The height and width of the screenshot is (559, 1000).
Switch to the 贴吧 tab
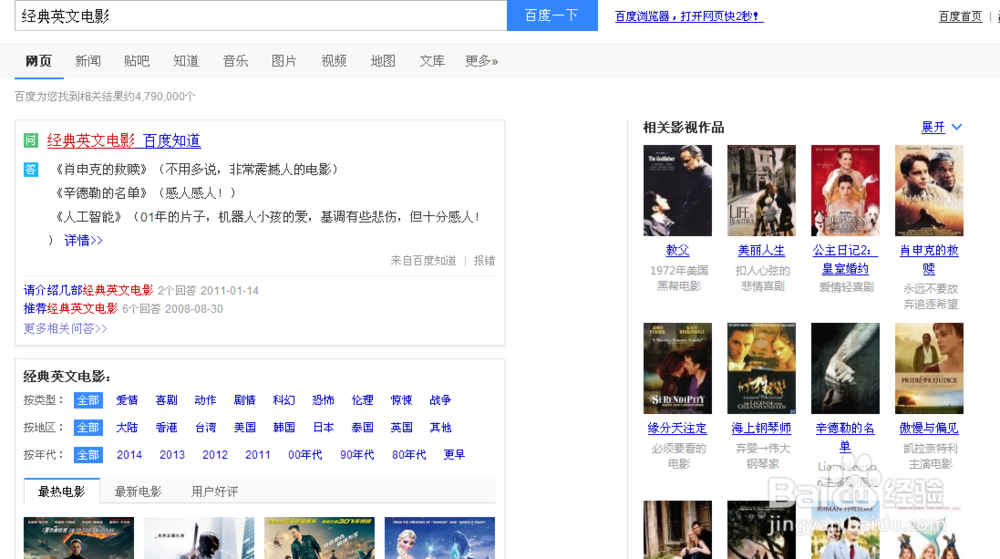[136, 61]
